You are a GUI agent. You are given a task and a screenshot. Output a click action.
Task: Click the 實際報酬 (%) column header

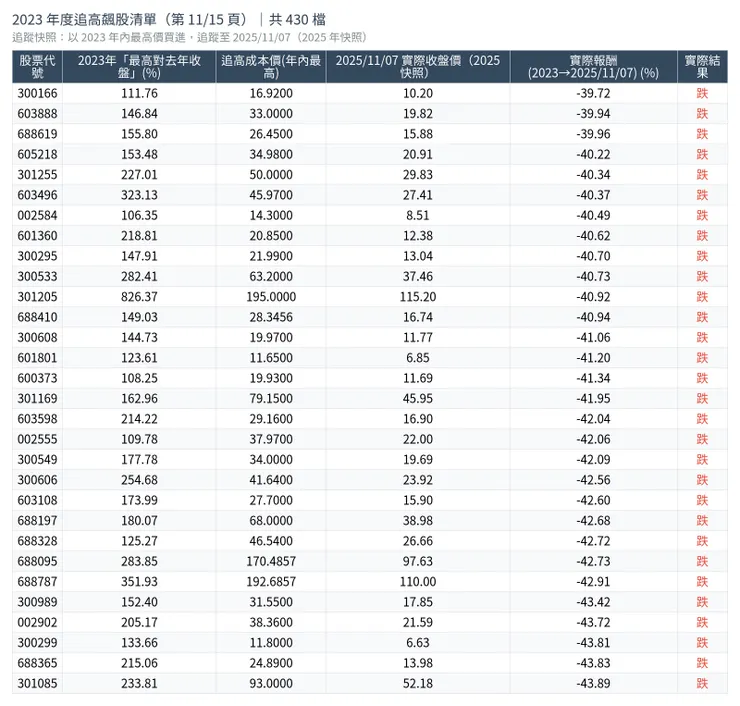click(x=593, y=67)
